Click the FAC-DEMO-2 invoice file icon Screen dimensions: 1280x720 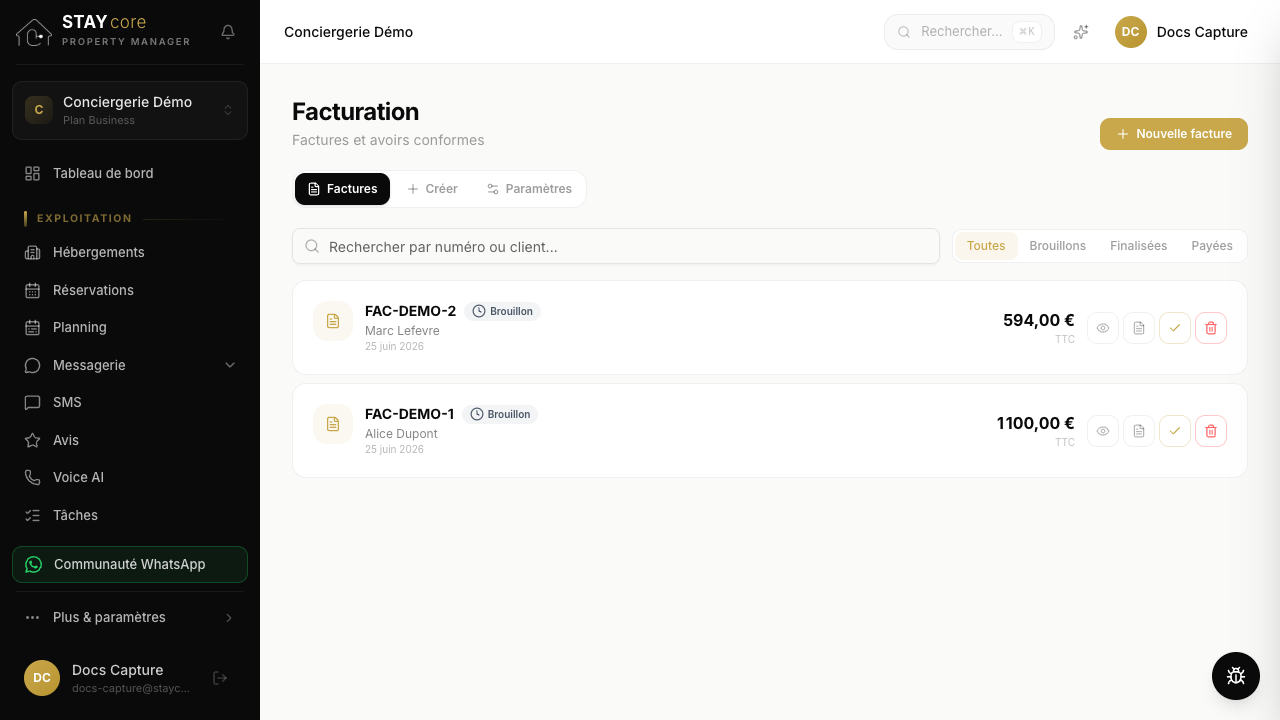click(x=333, y=321)
